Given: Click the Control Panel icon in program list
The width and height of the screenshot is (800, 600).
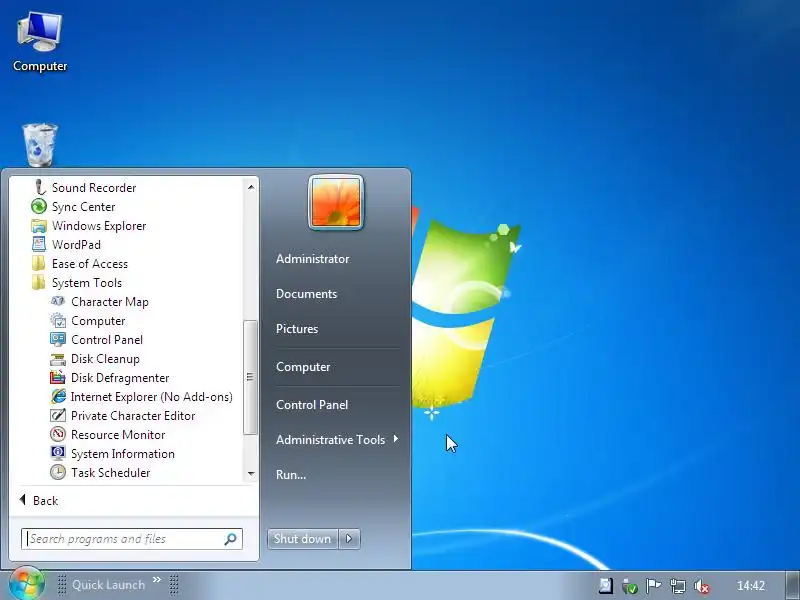Looking at the screenshot, I should [x=58, y=339].
